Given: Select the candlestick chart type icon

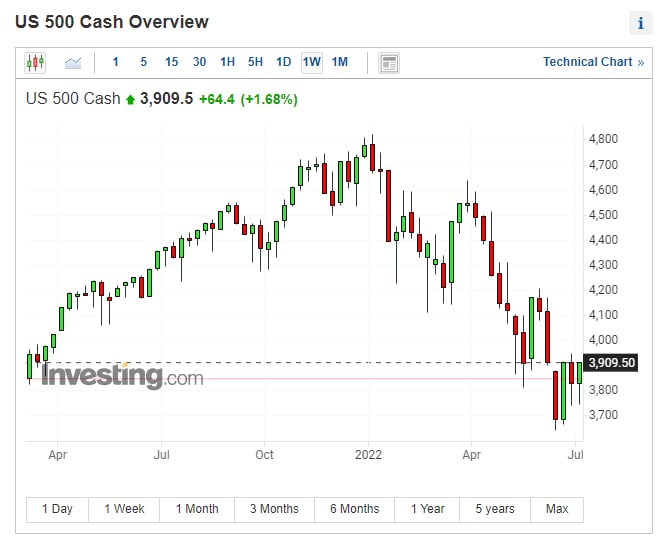Looking at the screenshot, I should click(x=35, y=63).
